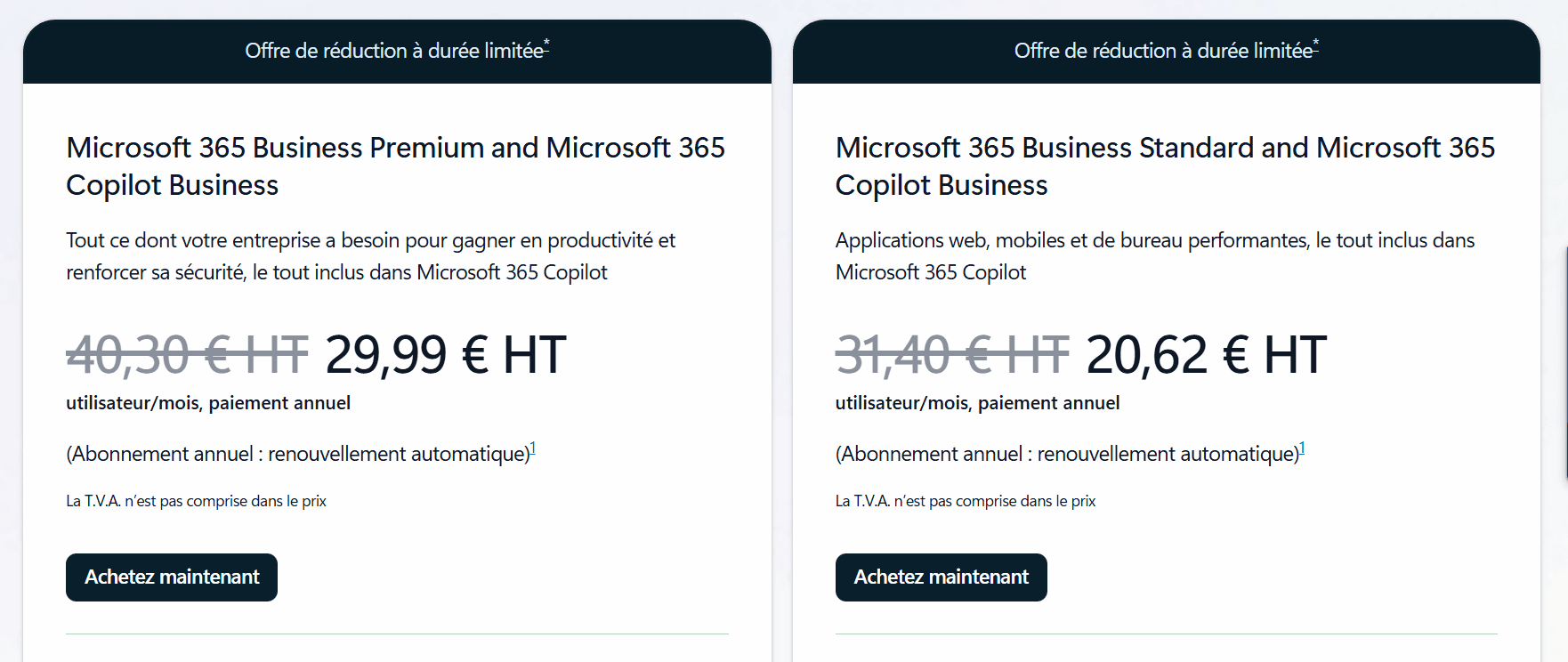Select the Business Standard plan title
Screen dimensions: 1568x662
pyautogui.click(x=1164, y=166)
